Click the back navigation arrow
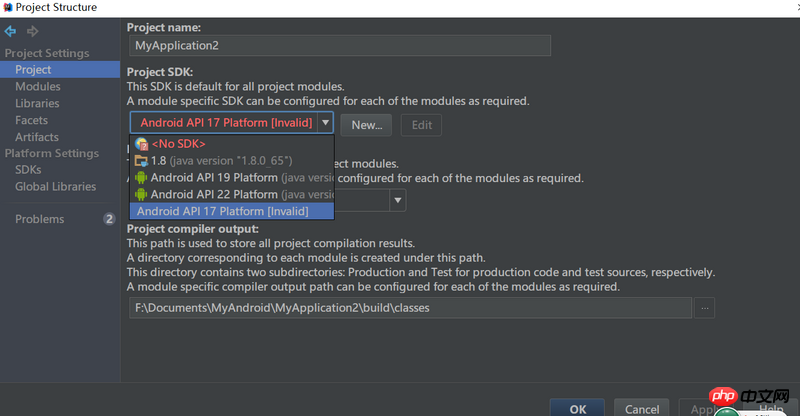The width and height of the screenshot is (800, 416). pyautogui.click(x=10, y=31)
